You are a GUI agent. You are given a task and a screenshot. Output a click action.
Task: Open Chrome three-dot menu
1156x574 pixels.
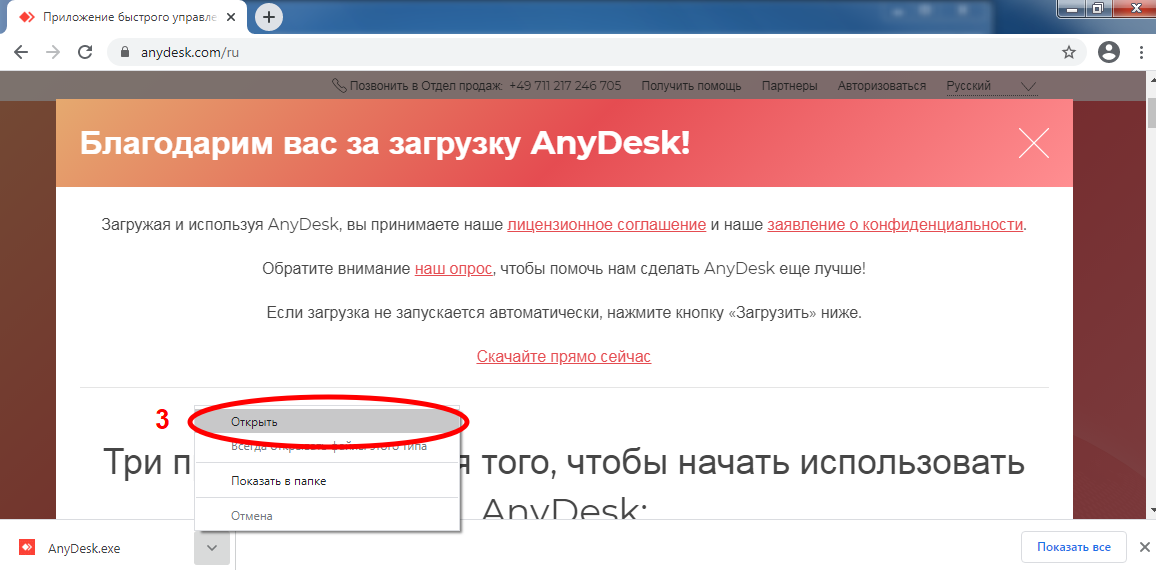1139,52
